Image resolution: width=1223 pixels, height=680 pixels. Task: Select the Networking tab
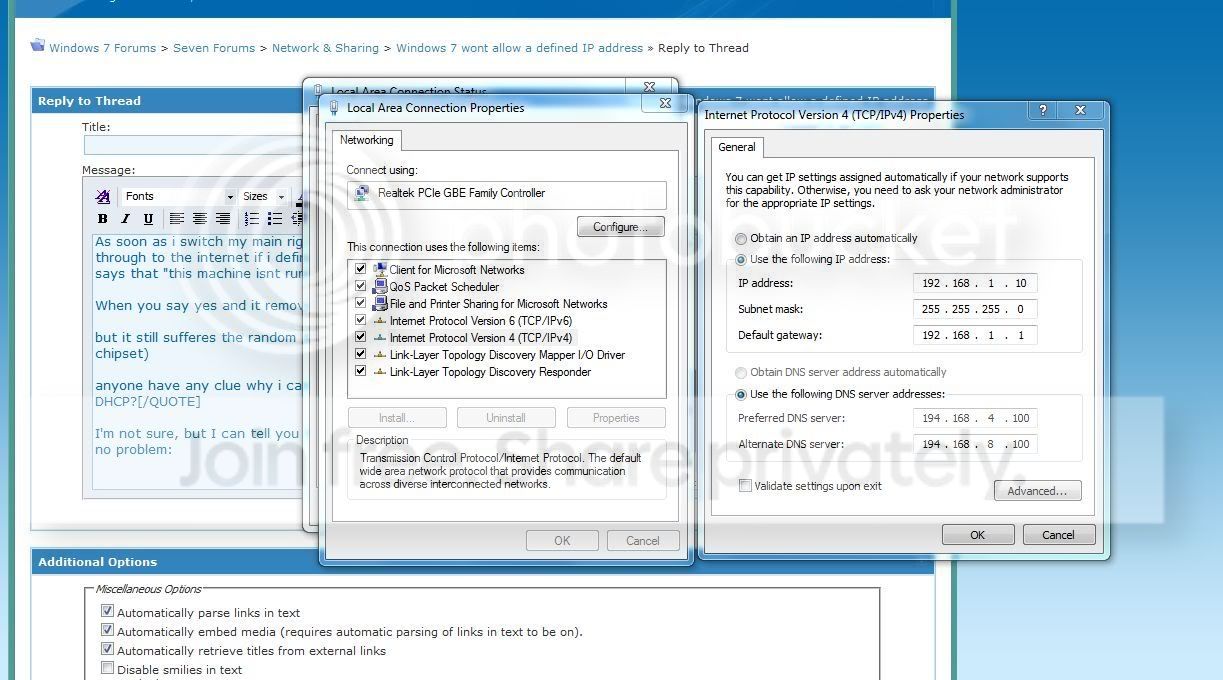tap(367, 140)
